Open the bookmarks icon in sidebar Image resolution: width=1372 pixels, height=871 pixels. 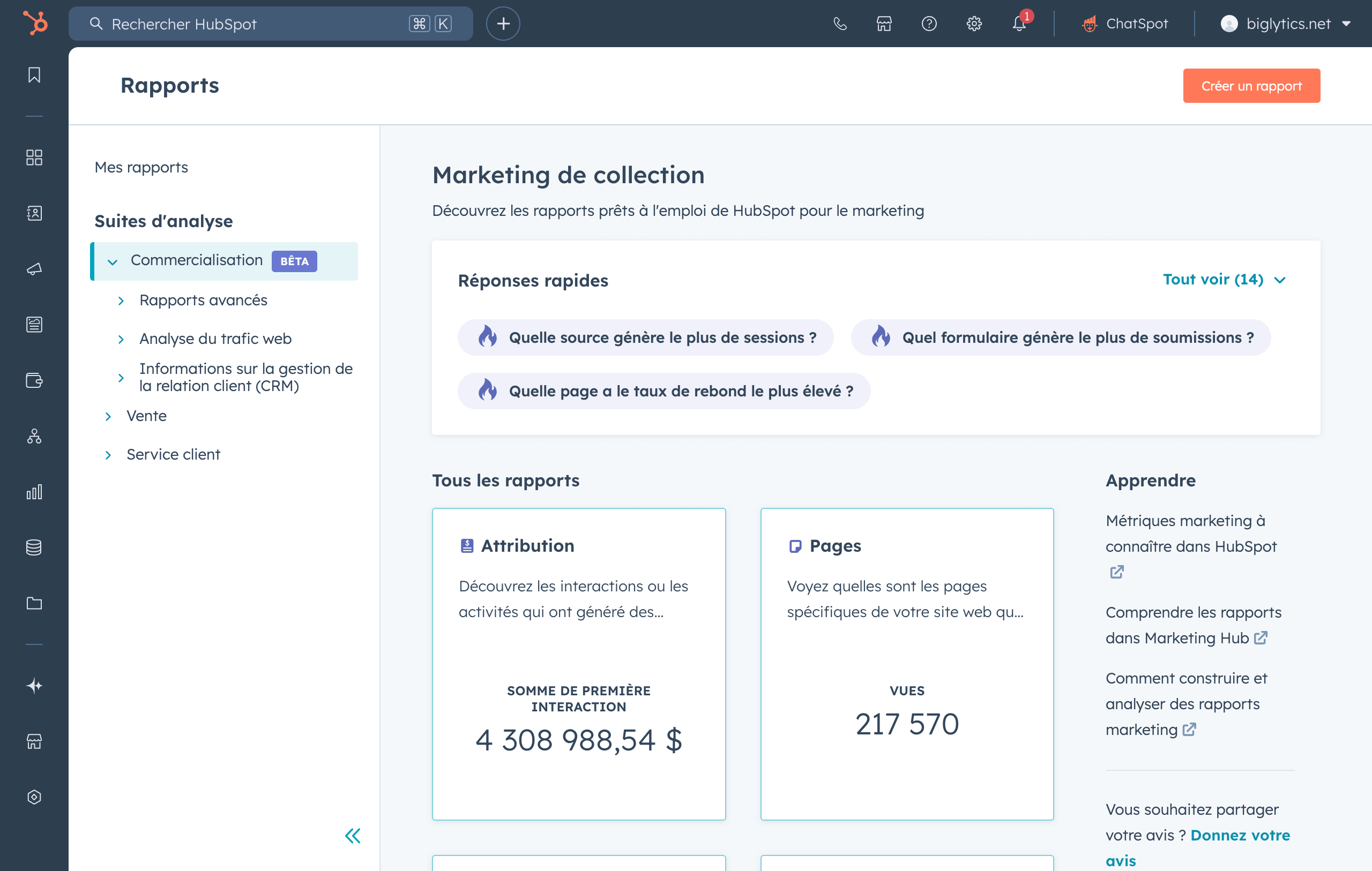point(34,75)
